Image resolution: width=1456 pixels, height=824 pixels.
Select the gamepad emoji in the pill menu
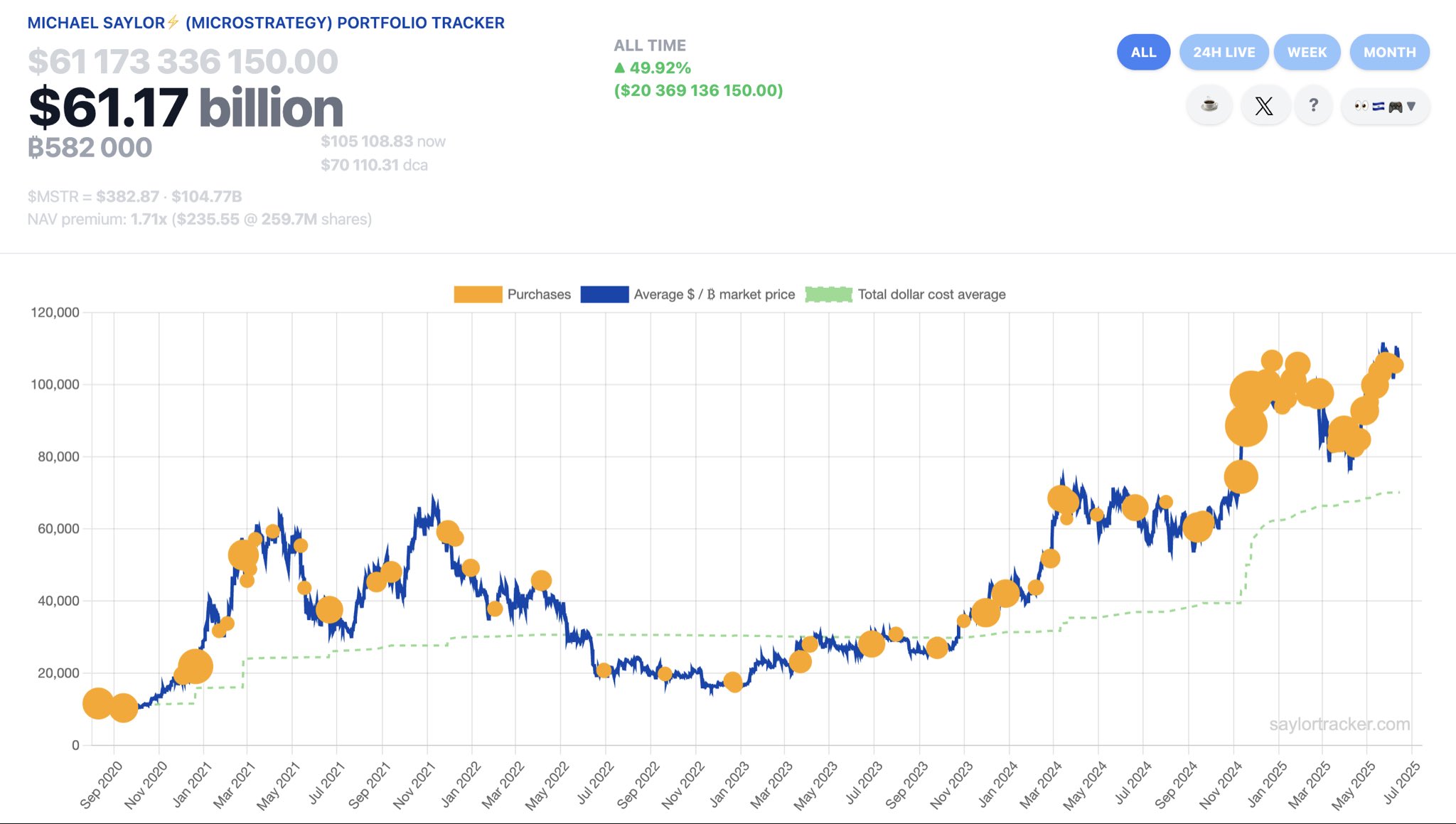point(1396,107)
